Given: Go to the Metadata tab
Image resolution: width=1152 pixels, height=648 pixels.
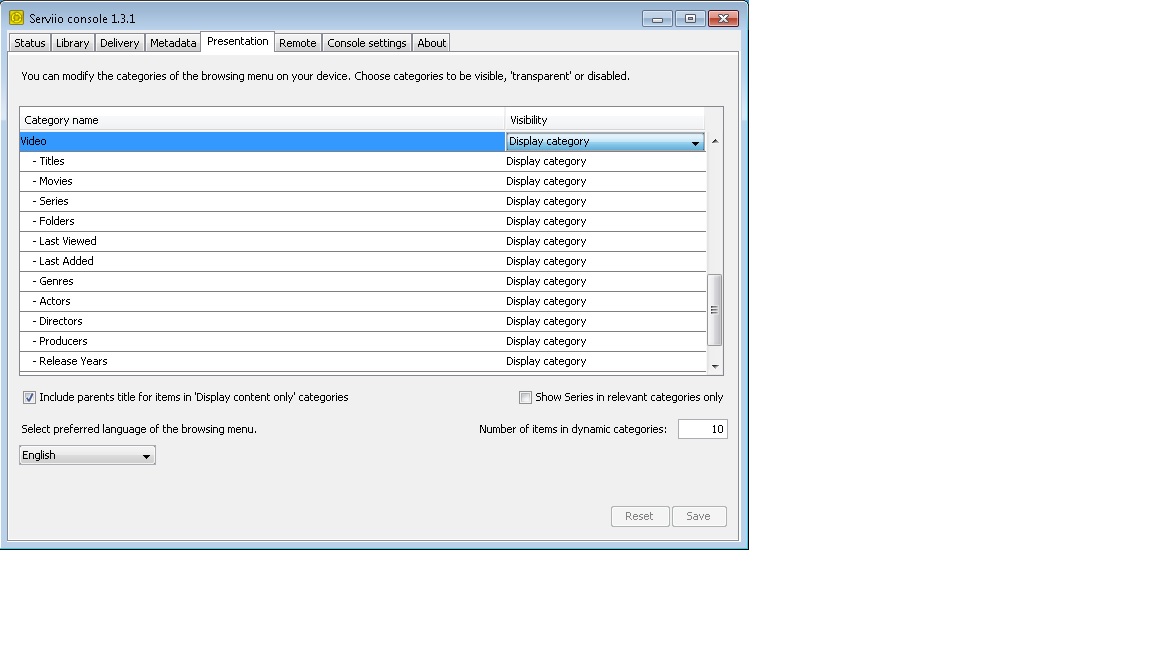Looking at the screenshot, I should click(x=173, y=43).
